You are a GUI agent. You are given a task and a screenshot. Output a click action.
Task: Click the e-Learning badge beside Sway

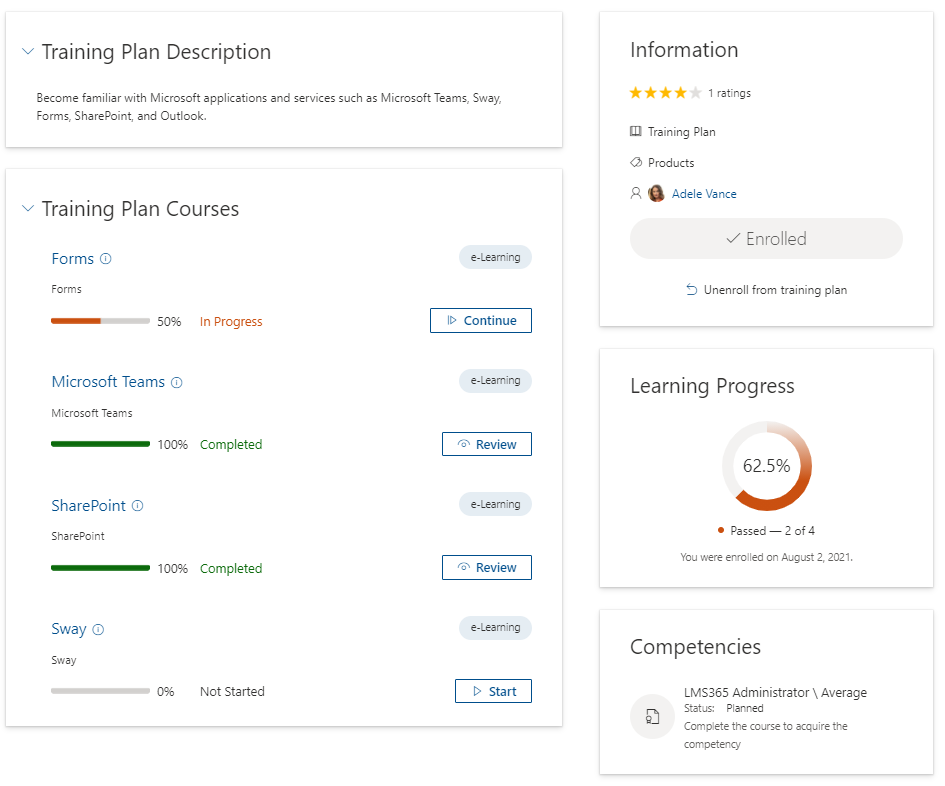tap(495, 627)
